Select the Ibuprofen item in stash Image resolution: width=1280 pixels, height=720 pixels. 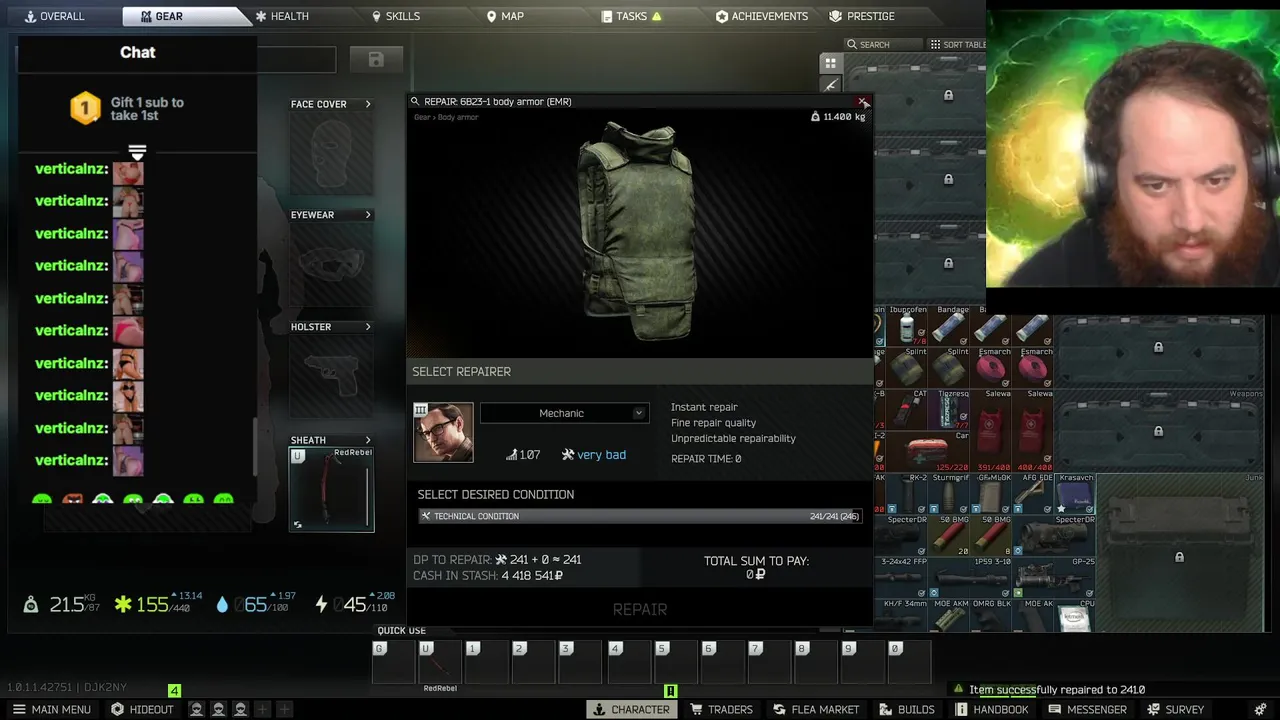[908, 326]
